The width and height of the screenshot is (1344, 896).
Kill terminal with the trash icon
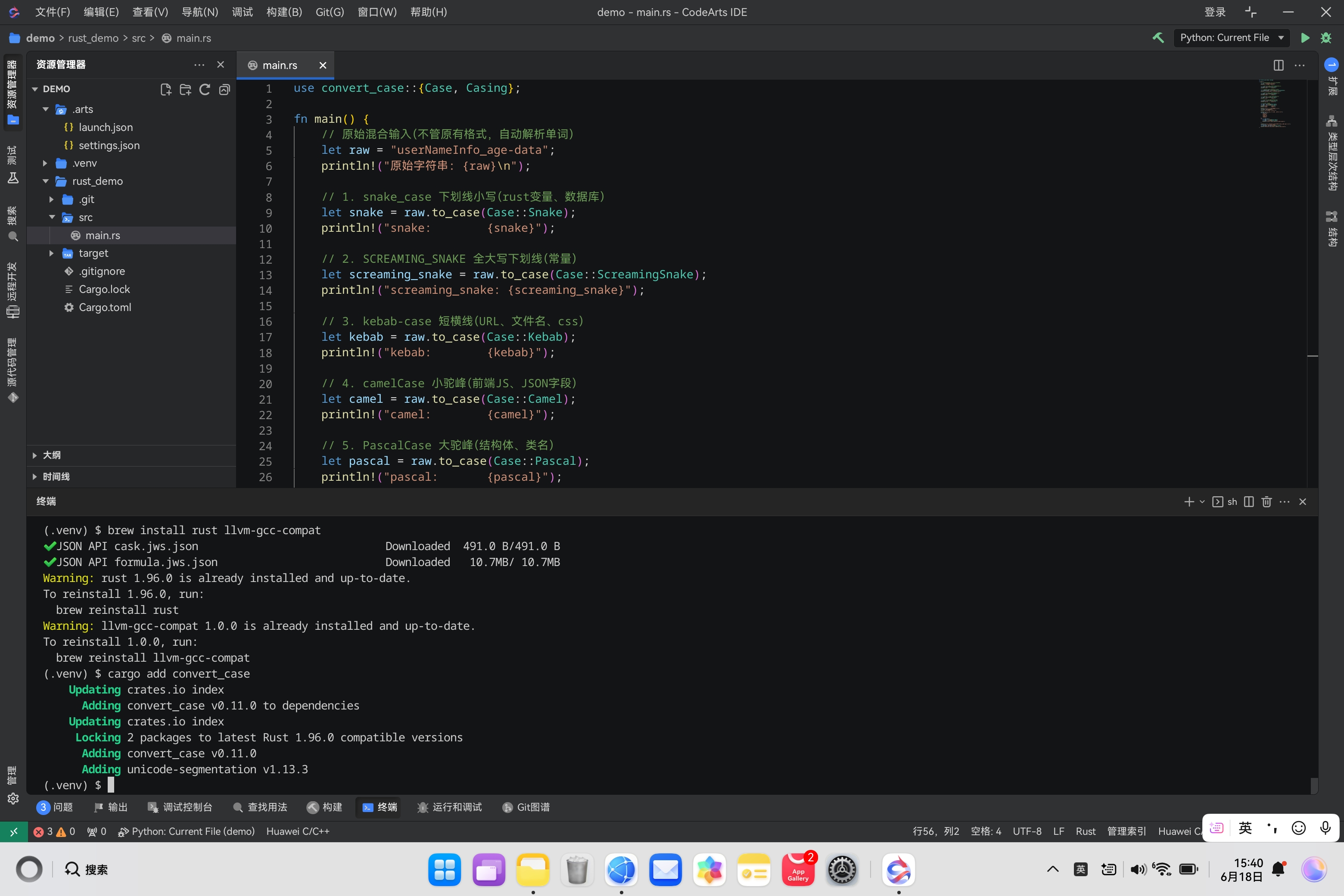pos(1266,502)
